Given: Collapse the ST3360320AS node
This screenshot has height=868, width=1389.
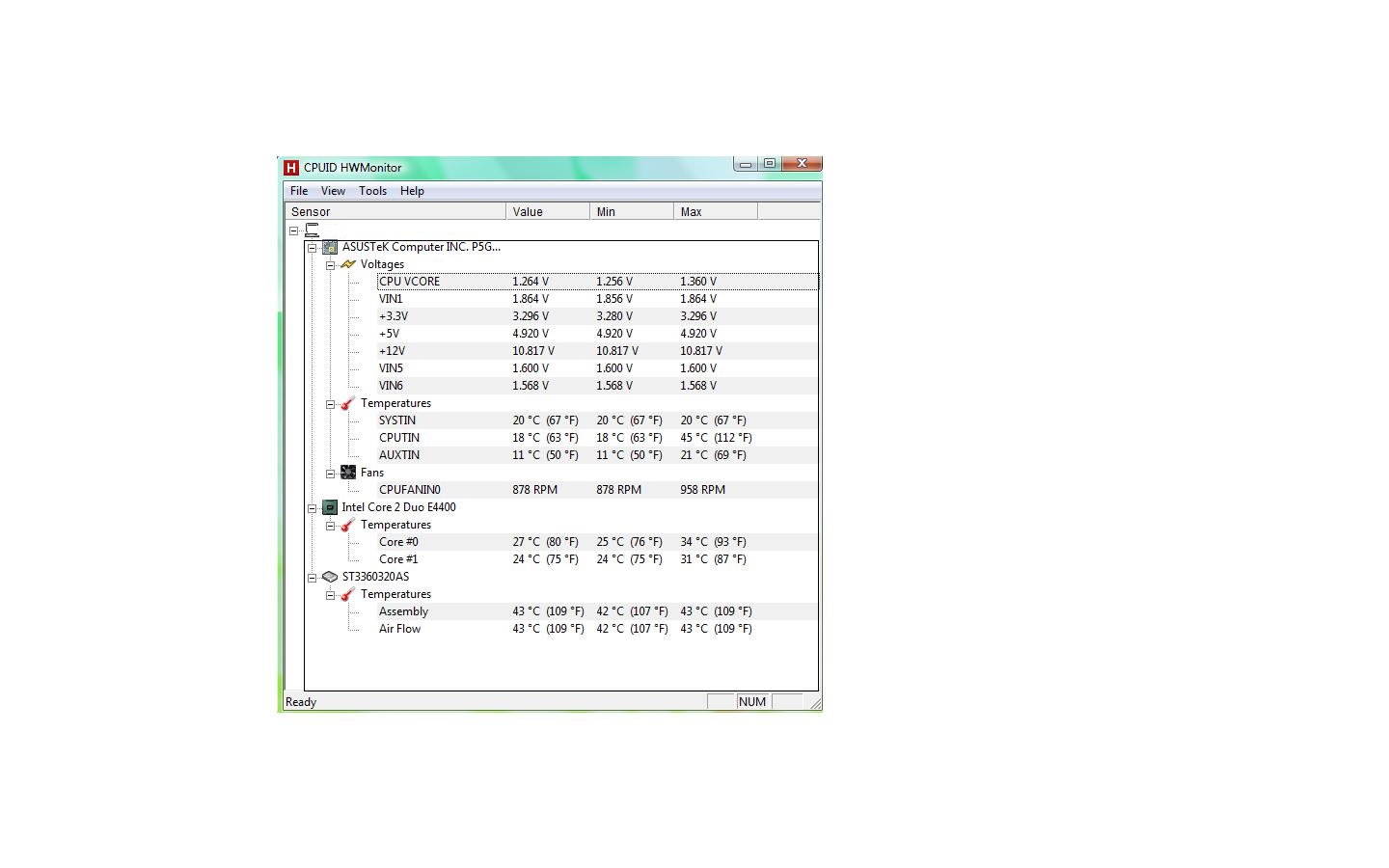Looking at the screenshot, I should pyautogui.click(x=313, y=578).
